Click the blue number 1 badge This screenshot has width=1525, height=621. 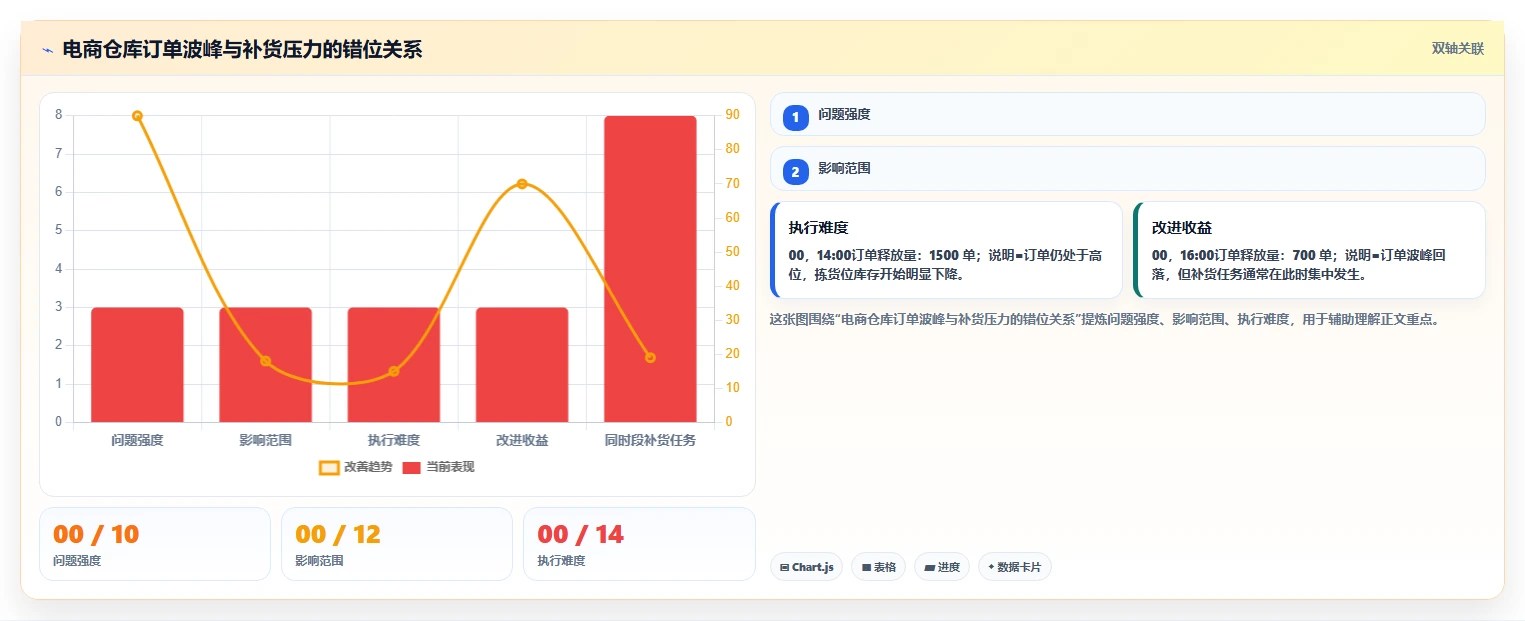pyautogui.click(x=796, y=118)
